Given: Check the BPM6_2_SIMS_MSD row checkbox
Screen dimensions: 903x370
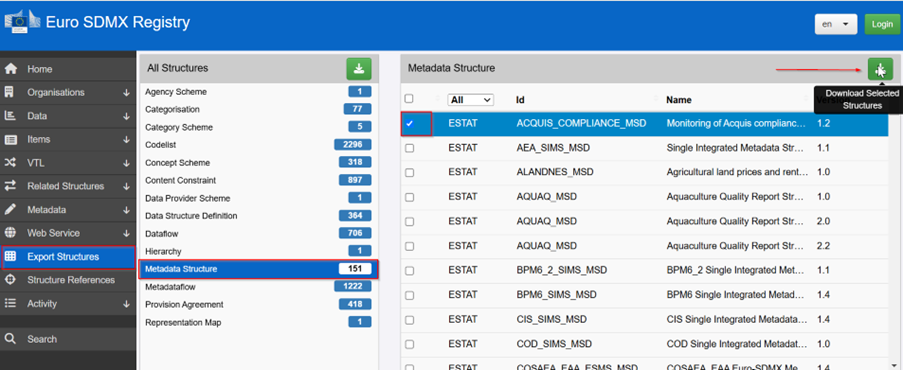Looking at the screenshot, I should click(409, 270).
